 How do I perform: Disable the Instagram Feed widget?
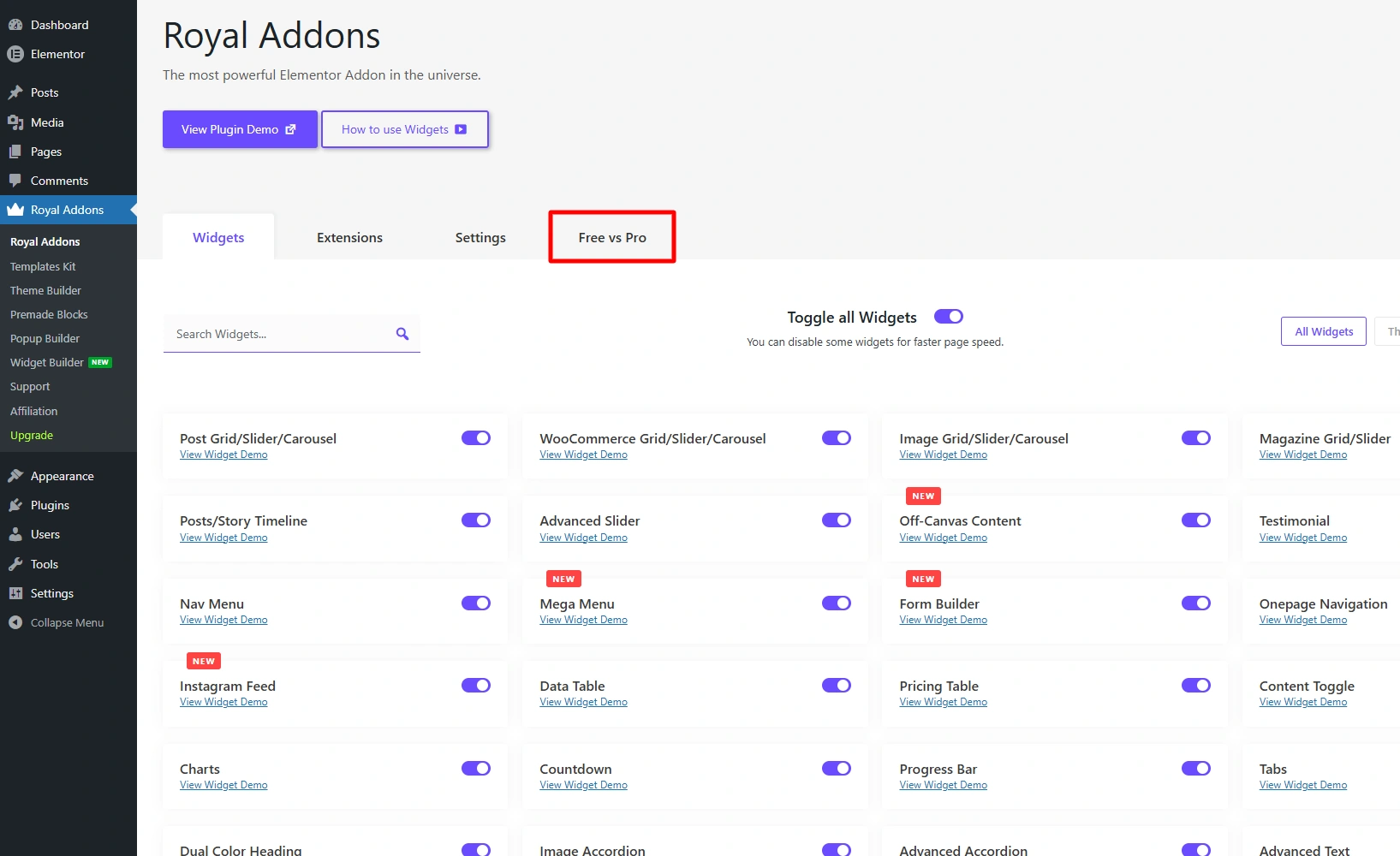(476, 686)
